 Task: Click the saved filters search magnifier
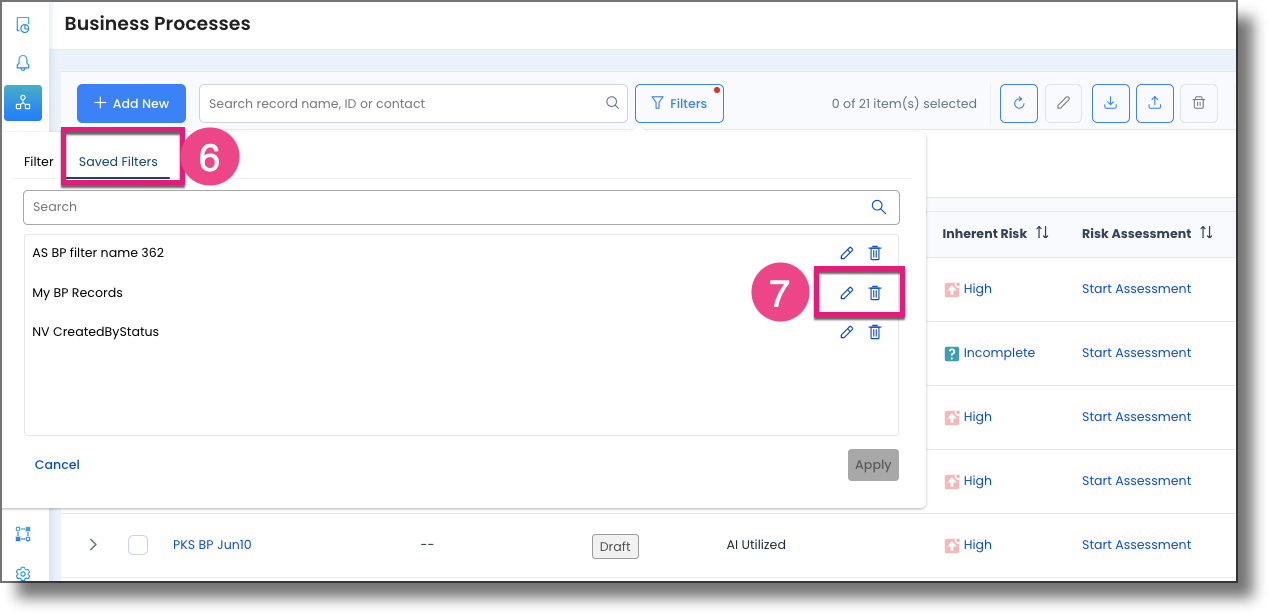point(879,207)
